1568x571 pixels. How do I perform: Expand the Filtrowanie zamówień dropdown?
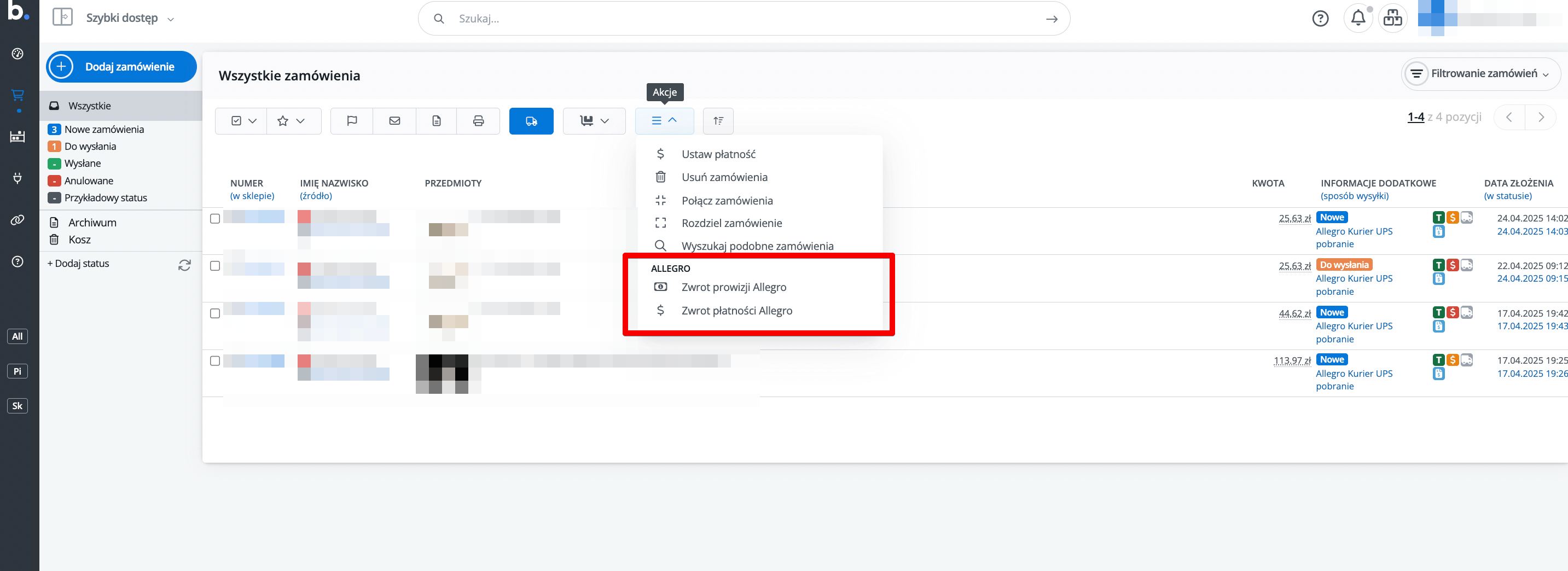pos(1481,74)
